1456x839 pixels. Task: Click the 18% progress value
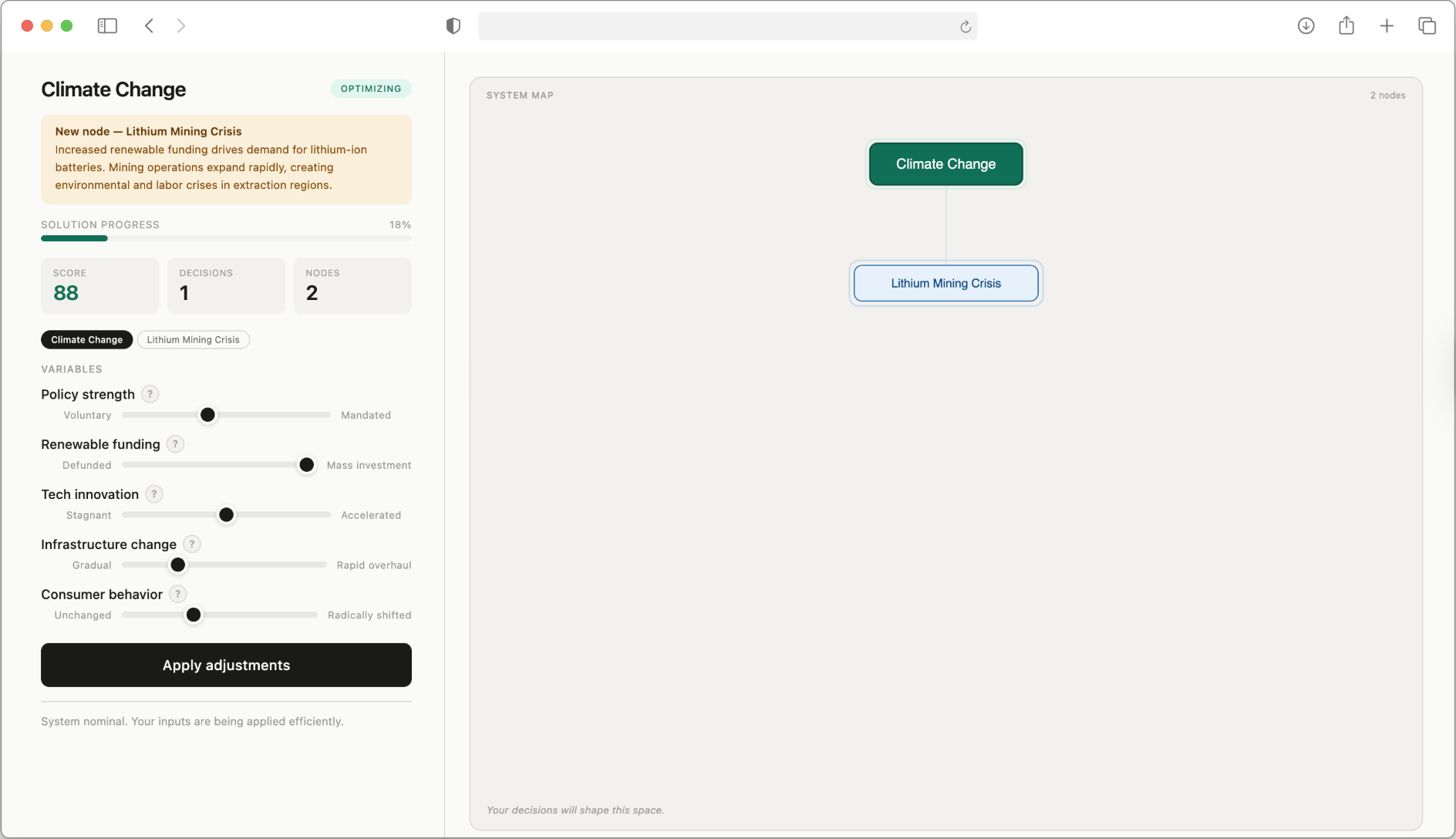(400, 225)
